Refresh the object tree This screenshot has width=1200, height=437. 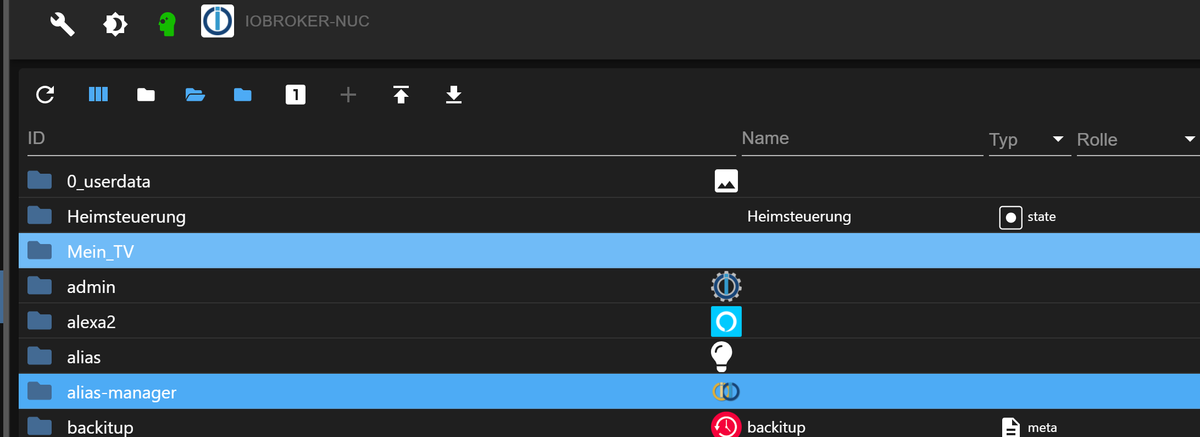click(45, 95)
